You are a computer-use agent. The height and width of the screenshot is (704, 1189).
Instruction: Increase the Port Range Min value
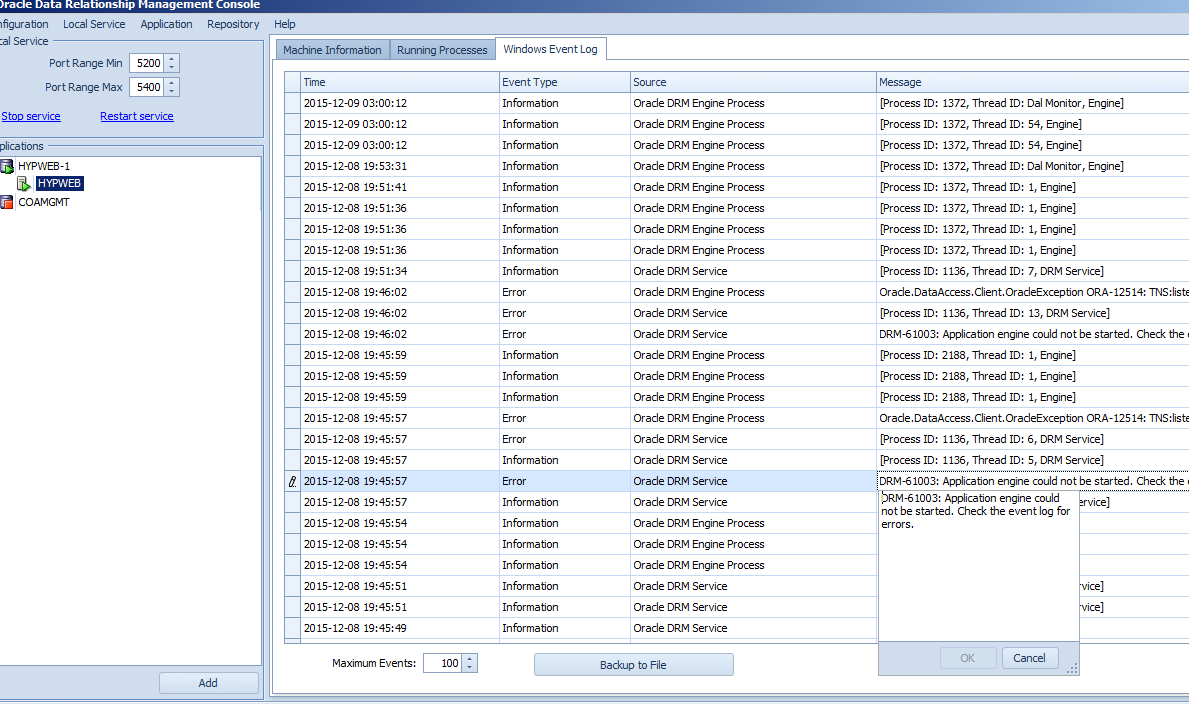pos(172,59)
